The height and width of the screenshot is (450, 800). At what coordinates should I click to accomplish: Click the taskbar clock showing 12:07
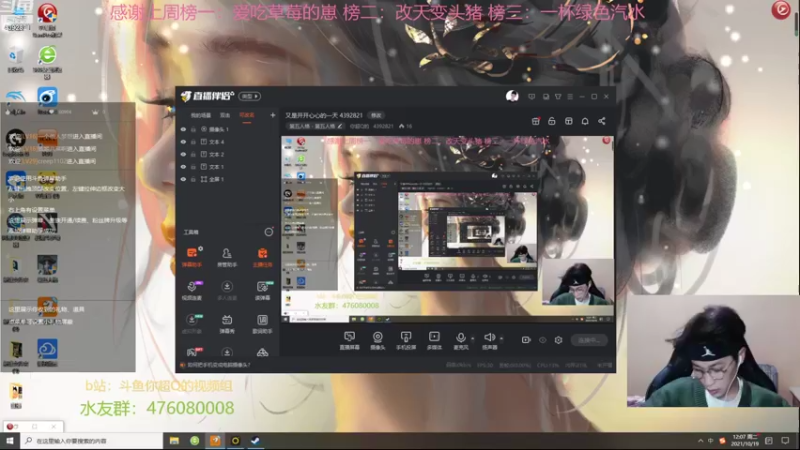coord(745,441)
